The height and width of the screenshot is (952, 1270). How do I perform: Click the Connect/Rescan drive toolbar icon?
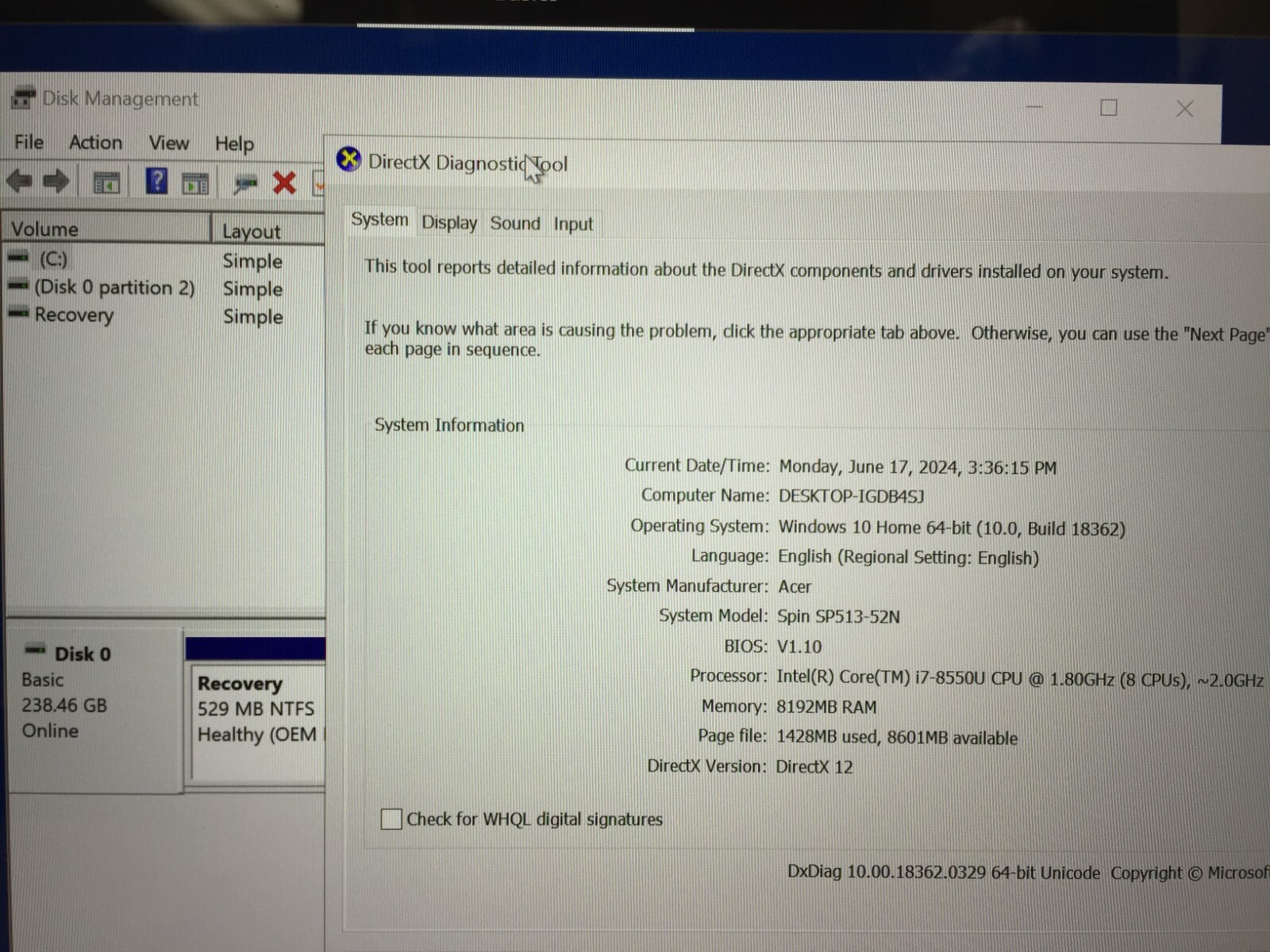245,183
